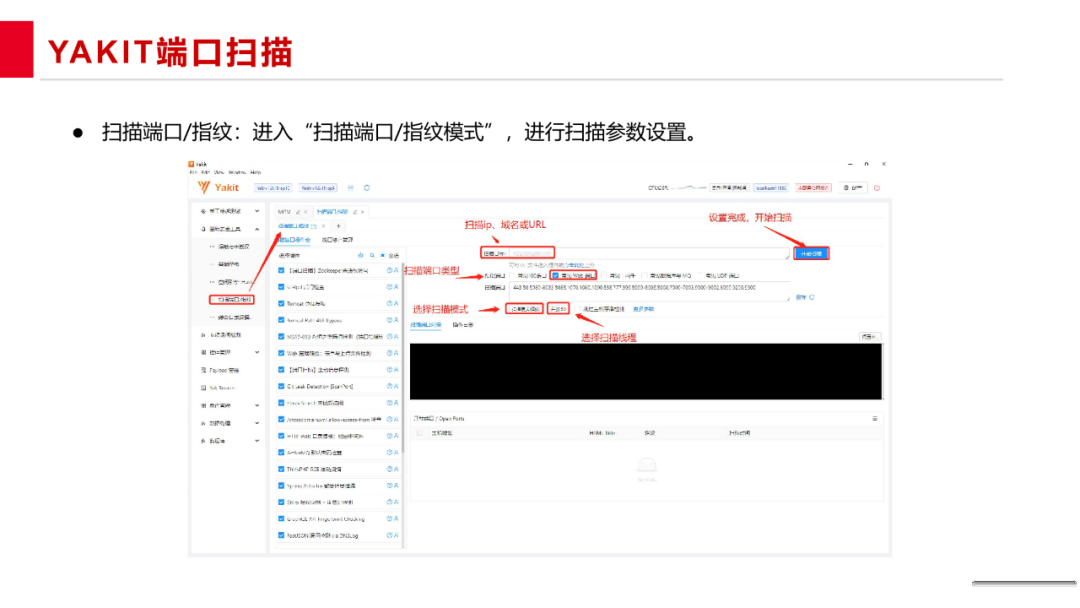The image size is (1080, 608).
Task: Toggle the MS17-010 plugin checkbox
Action: pyautogui.click(x=281, y=337)
